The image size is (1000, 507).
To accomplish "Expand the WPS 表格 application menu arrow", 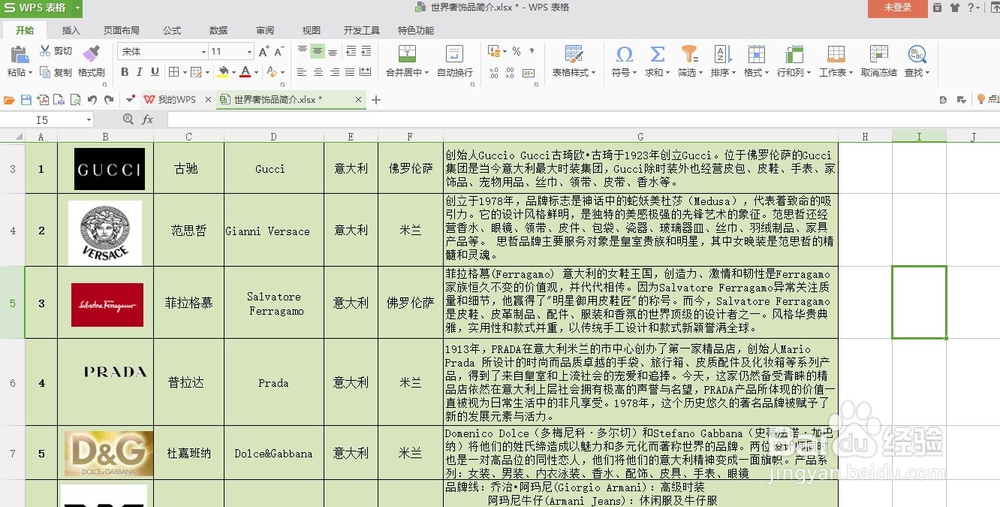I will (77, 8).
